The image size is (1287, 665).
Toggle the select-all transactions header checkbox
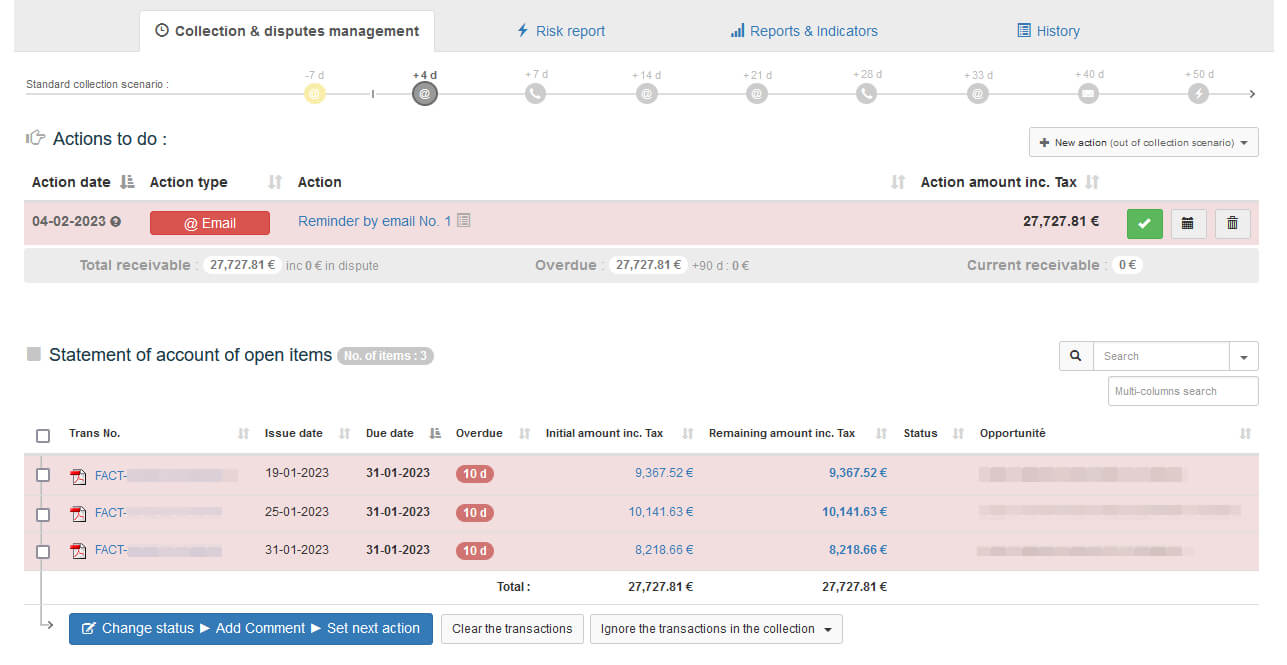[x=43, y=436]
